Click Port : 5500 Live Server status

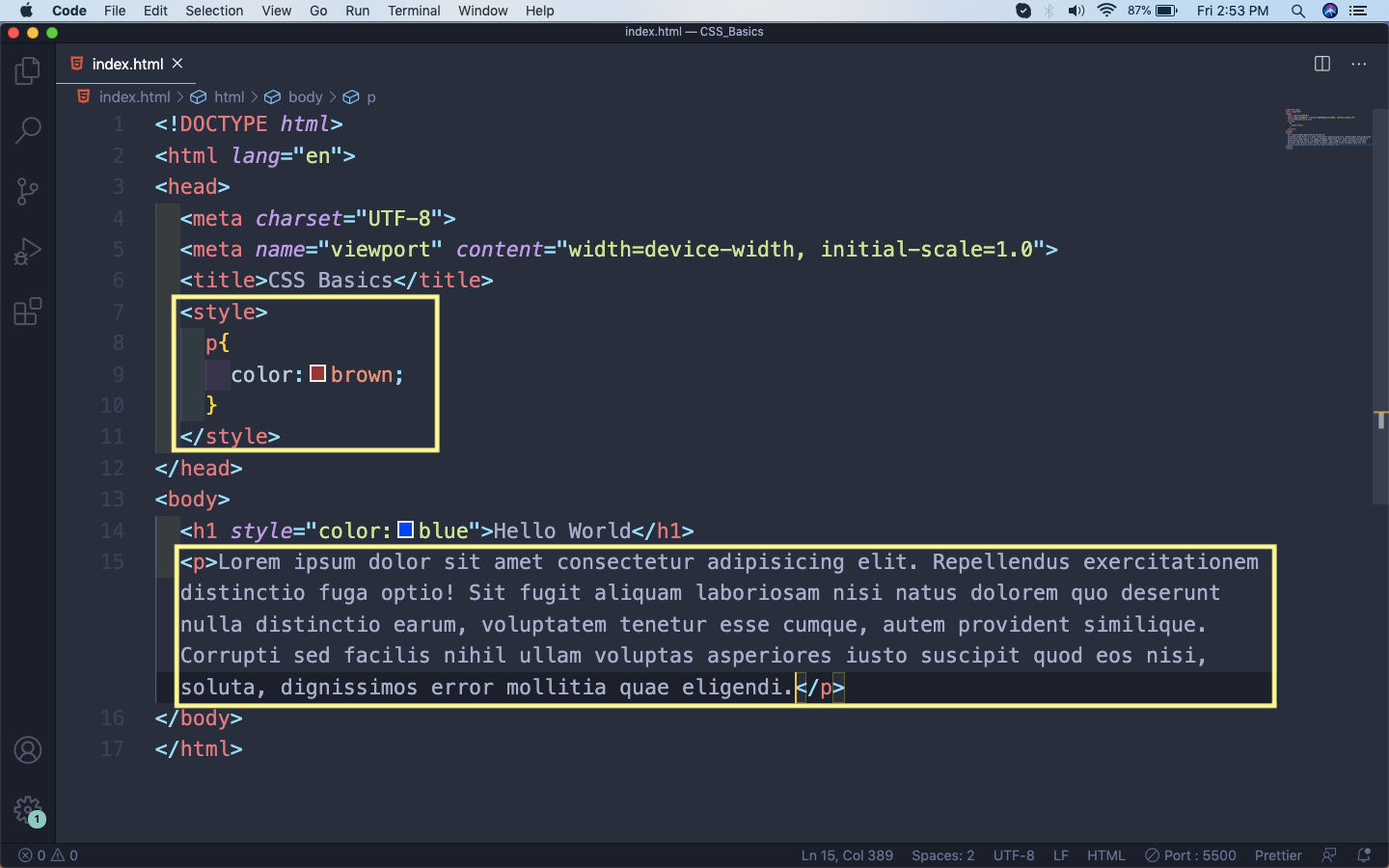[x=1190, y=855]
